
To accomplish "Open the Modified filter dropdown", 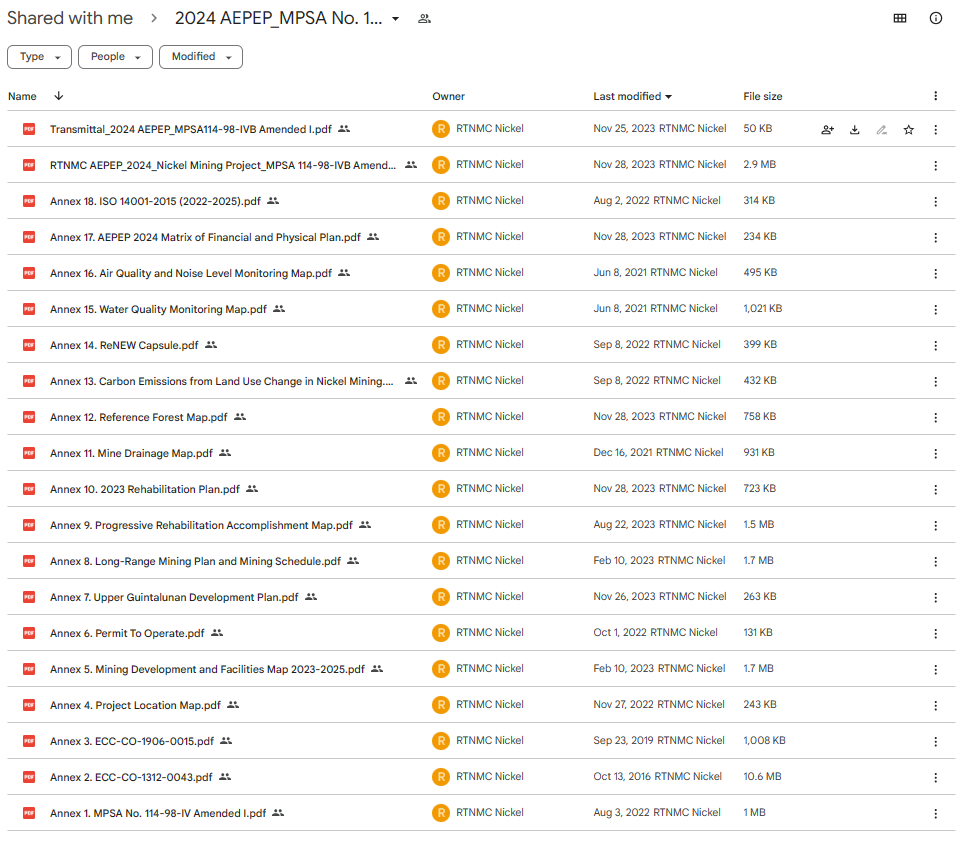I will click(x=200, y=57).
